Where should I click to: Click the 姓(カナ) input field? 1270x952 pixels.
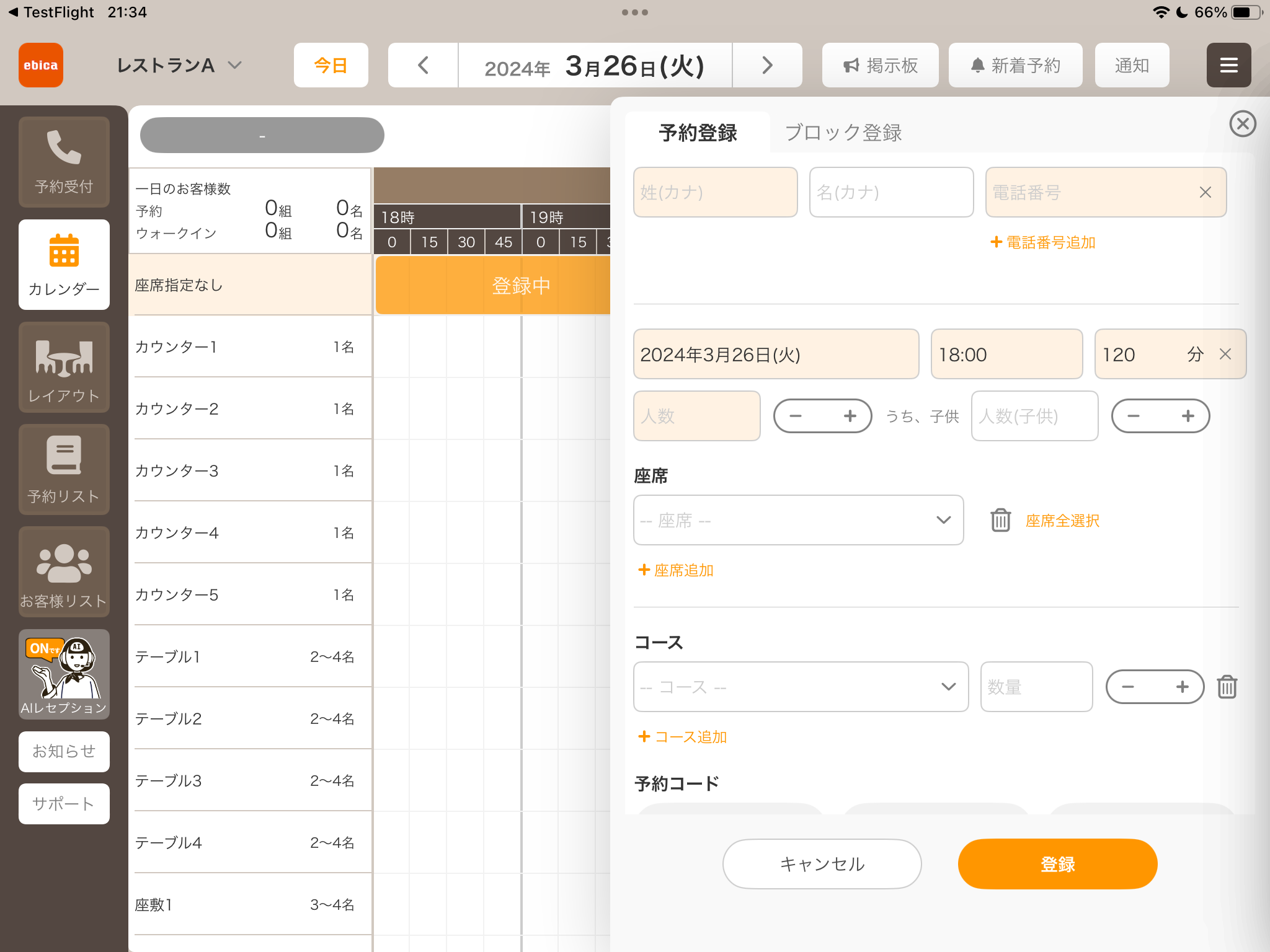[715, 192]
